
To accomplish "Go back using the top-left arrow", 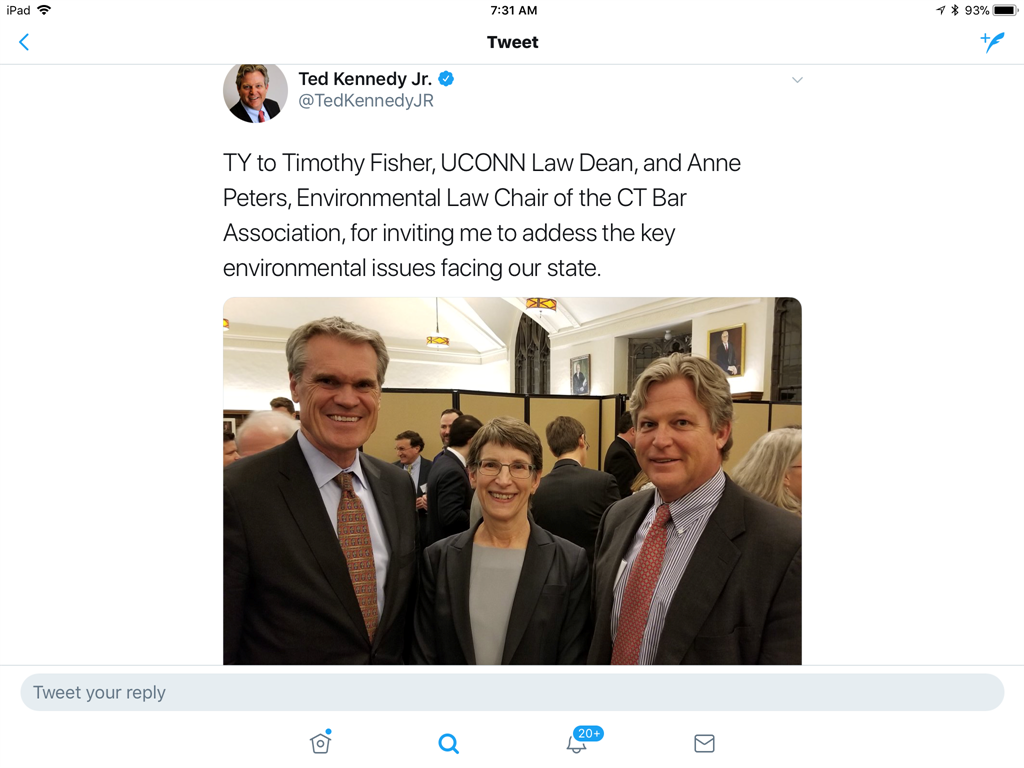I will [24, 42].
